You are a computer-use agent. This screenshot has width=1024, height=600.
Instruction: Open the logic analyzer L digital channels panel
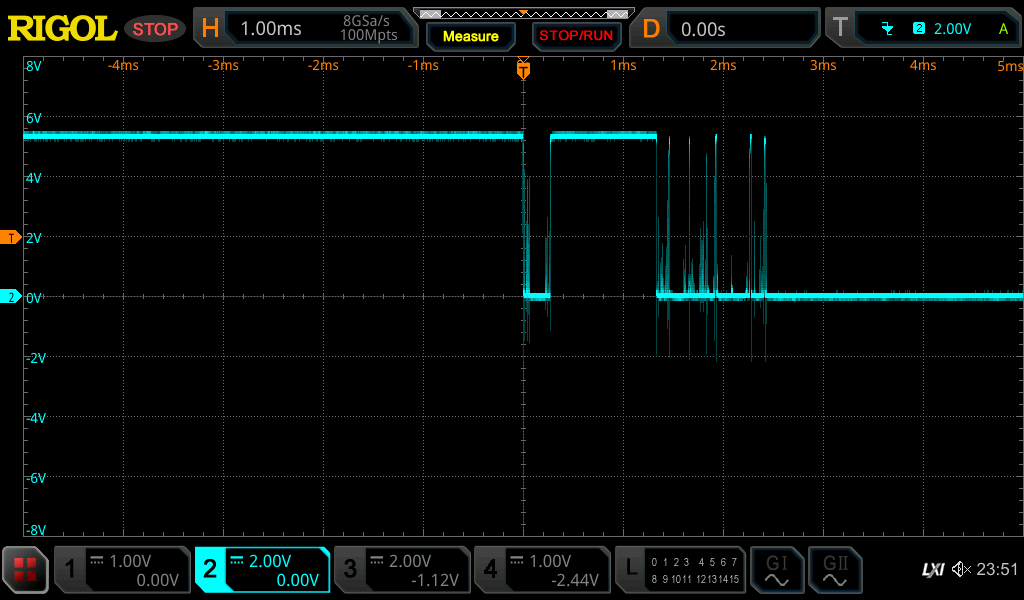pos(680,570)
